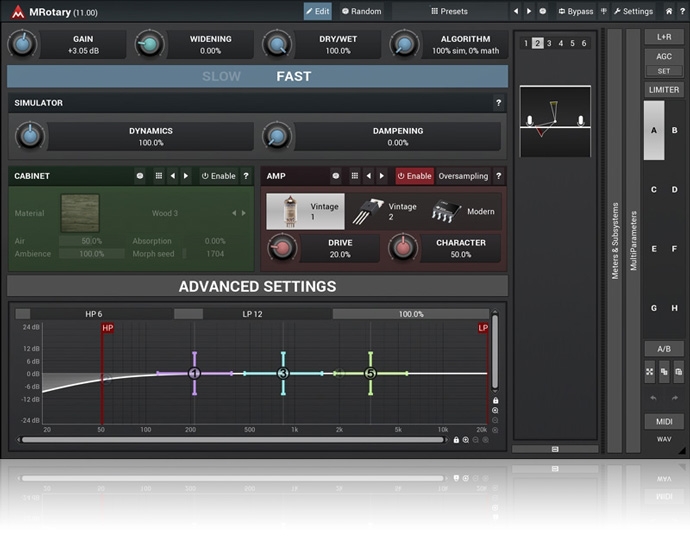Screen dimensions: 690x537
Task: Select the SLOW speed mode
Action: click(221, 76)
